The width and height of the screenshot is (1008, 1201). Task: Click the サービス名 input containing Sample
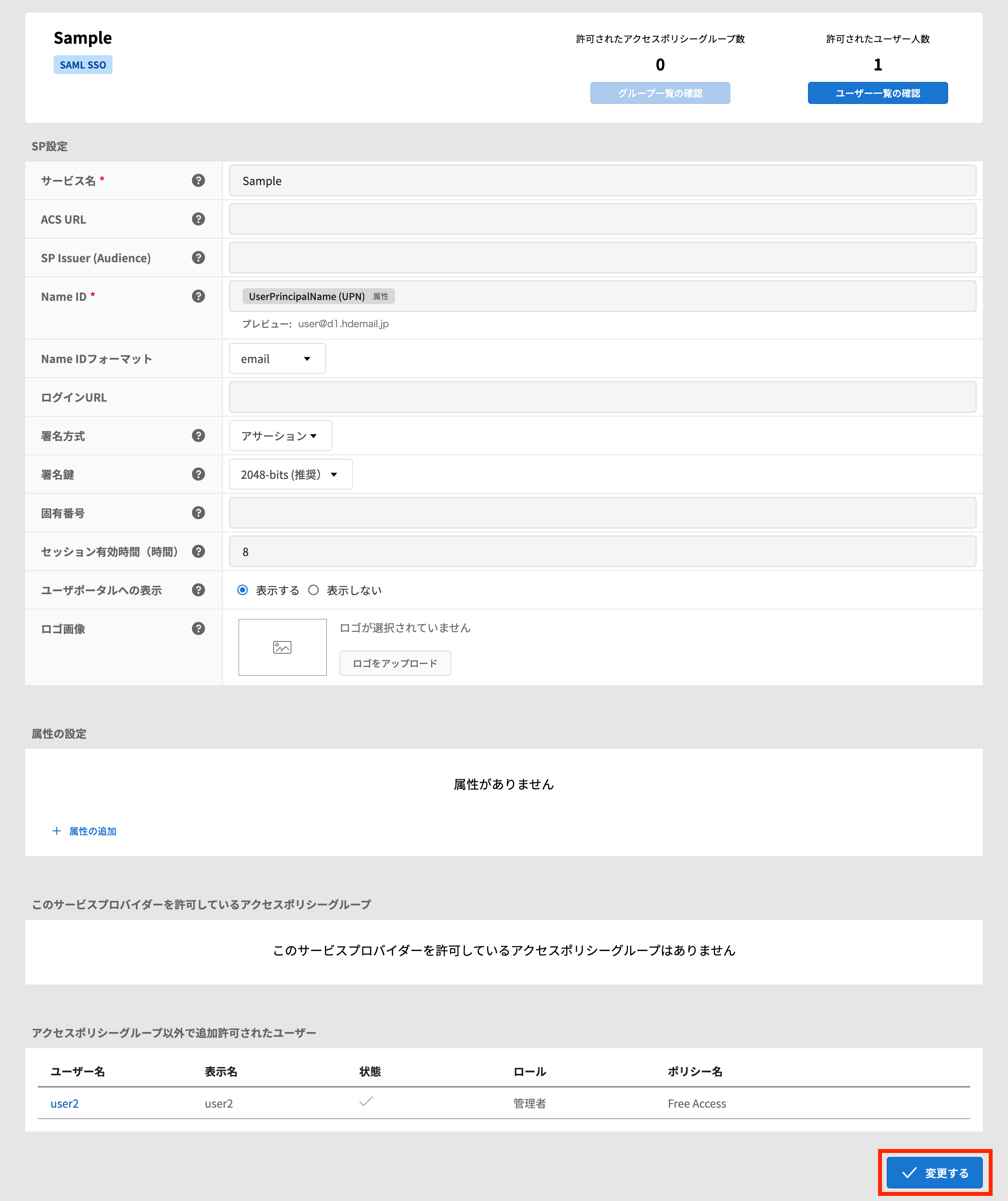coord(602,181)
